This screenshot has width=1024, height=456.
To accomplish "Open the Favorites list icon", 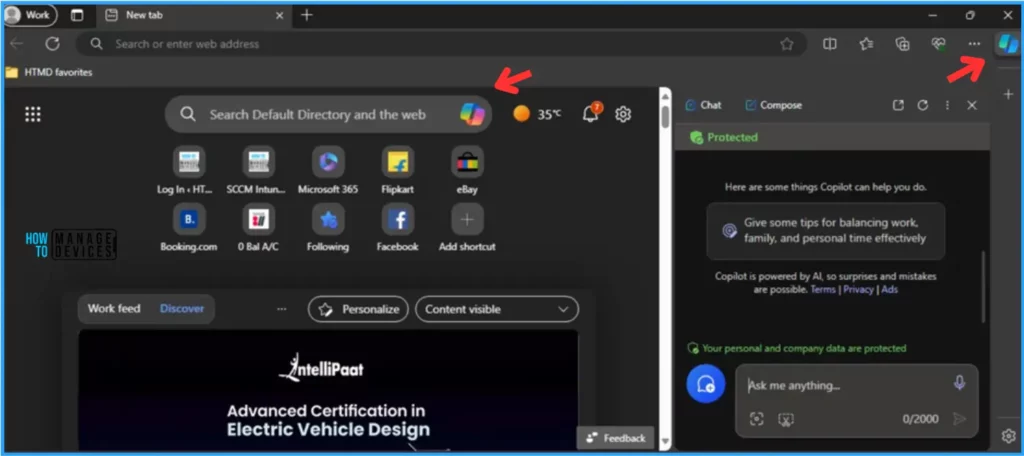I will pos(867,44).
